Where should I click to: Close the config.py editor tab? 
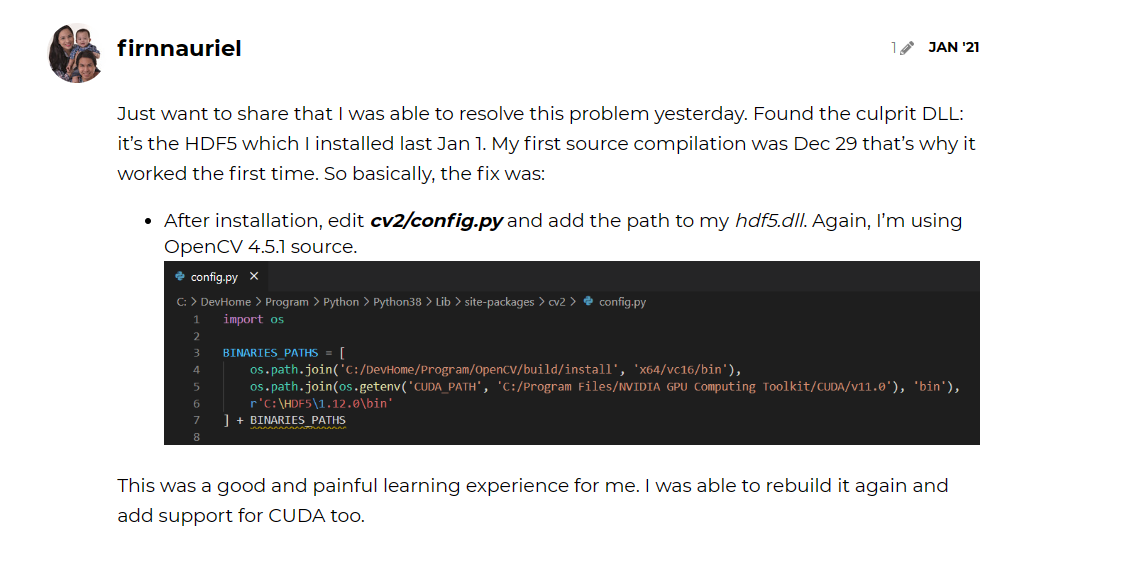click(254, 276)
